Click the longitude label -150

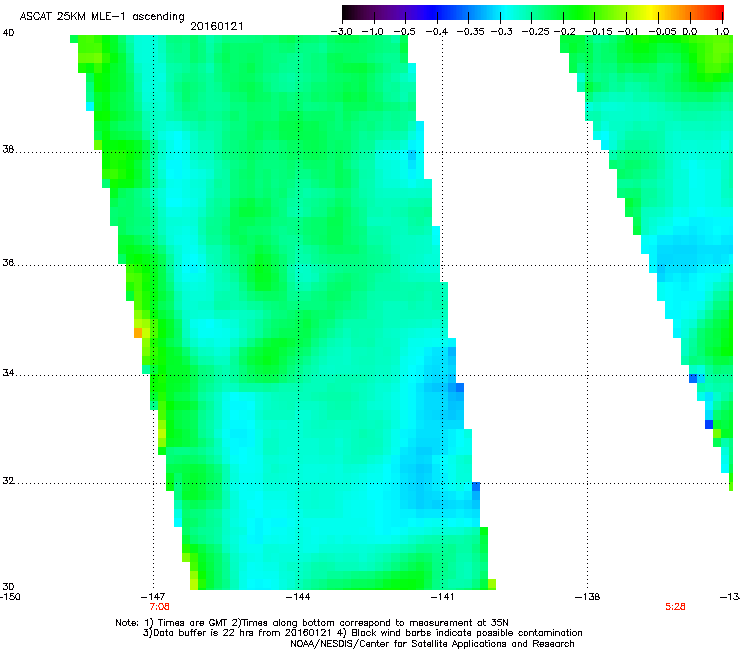tap(10, 597)
